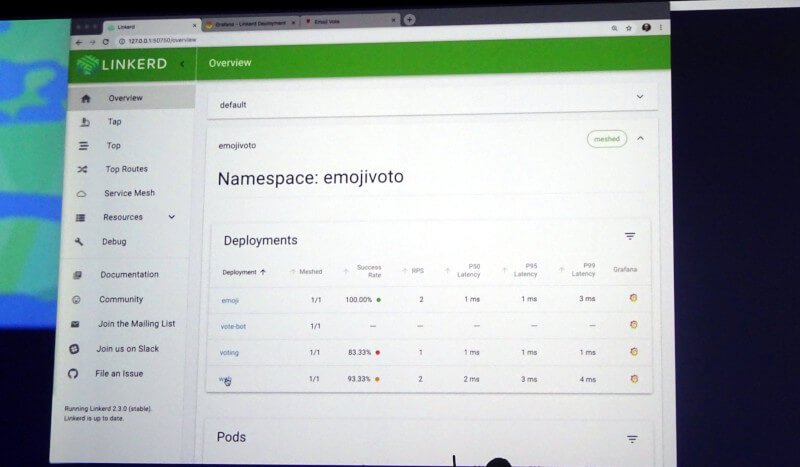This screenshot has height=467, width=800.
Task: Open the Resources list icon
Action: [81, 218]
